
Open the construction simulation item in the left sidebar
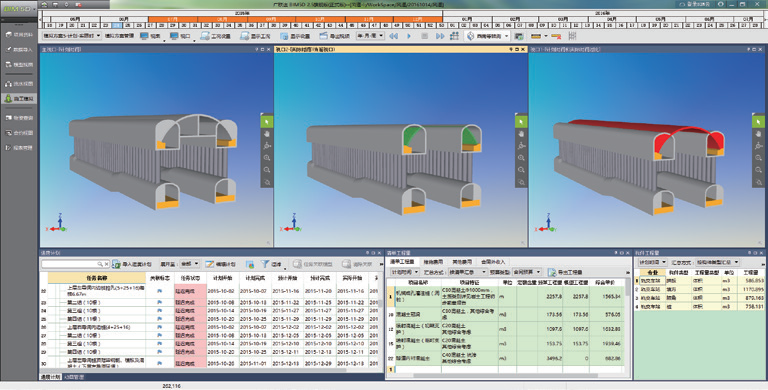(19, 98)
